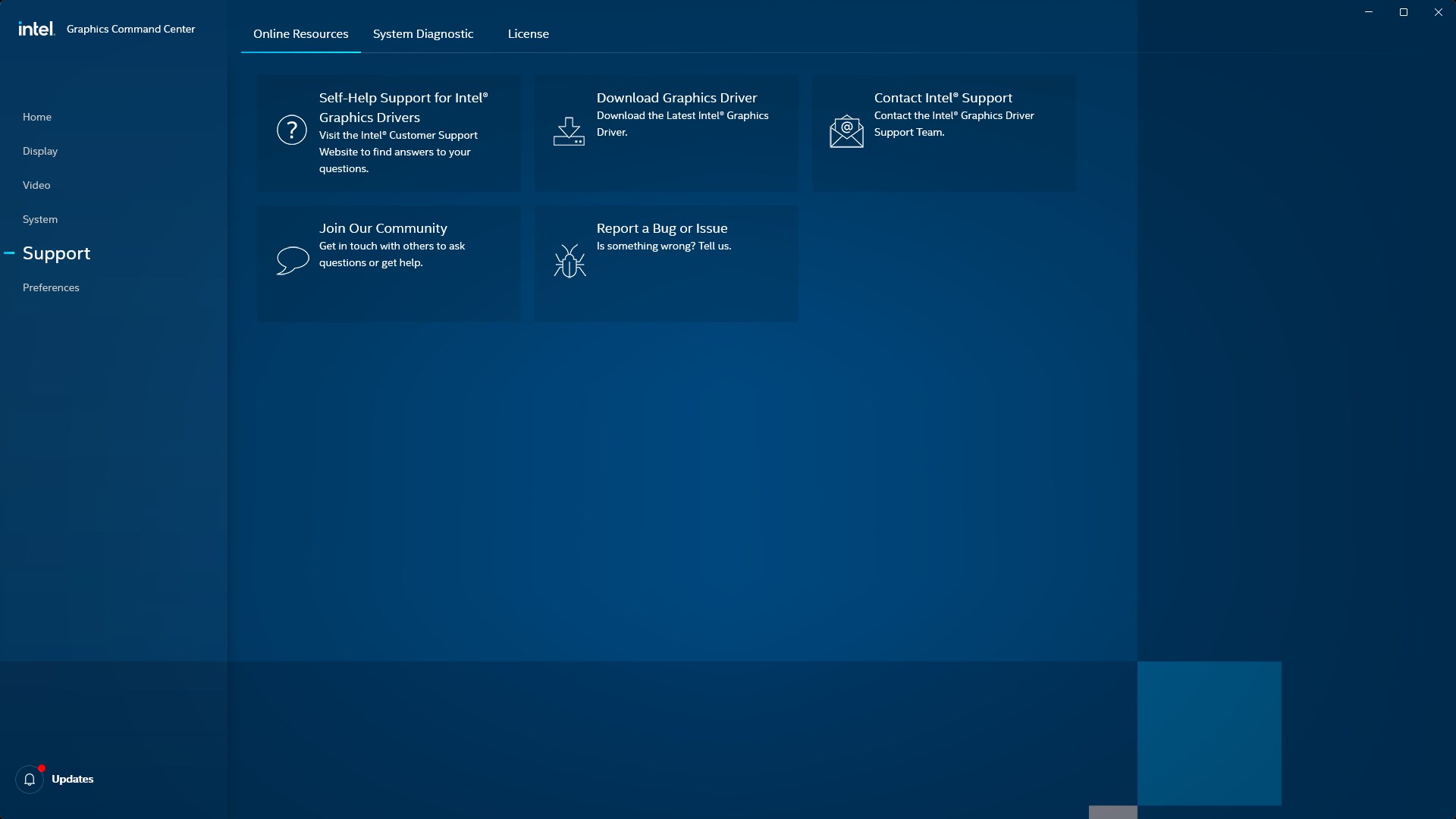Collapse the Support section in the sidebar
This screenshot has width=1456, height=819.
[x=10, y=253]
